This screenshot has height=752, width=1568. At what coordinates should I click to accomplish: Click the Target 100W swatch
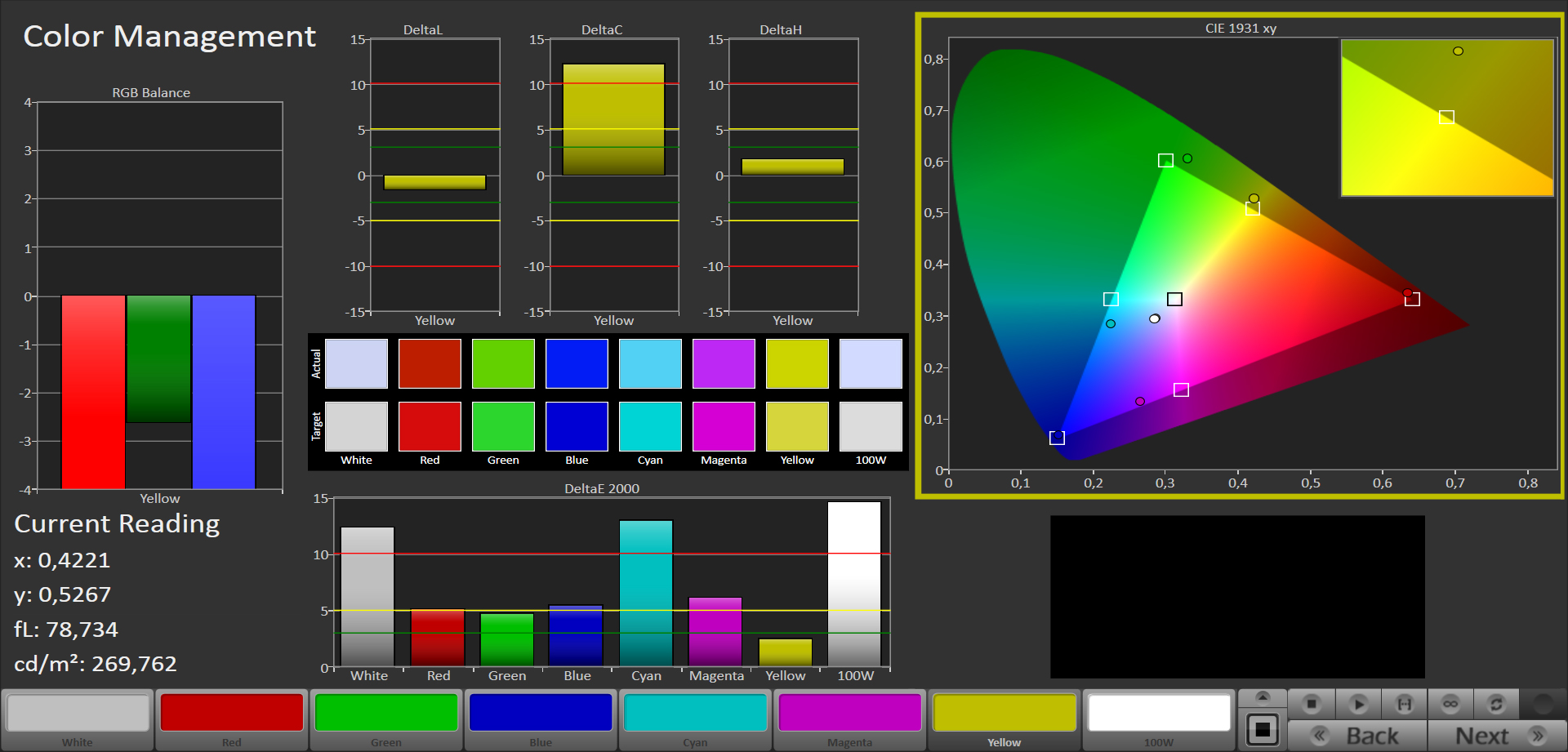tap(871, 426)
